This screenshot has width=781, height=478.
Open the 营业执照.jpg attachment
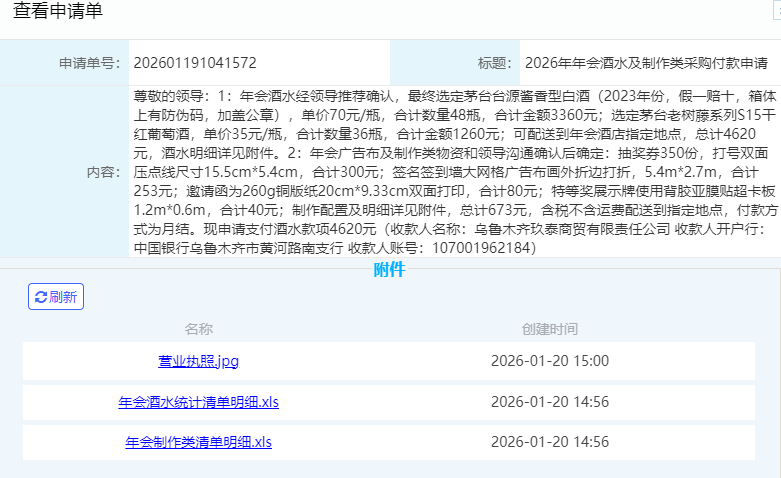coord(198,360)
